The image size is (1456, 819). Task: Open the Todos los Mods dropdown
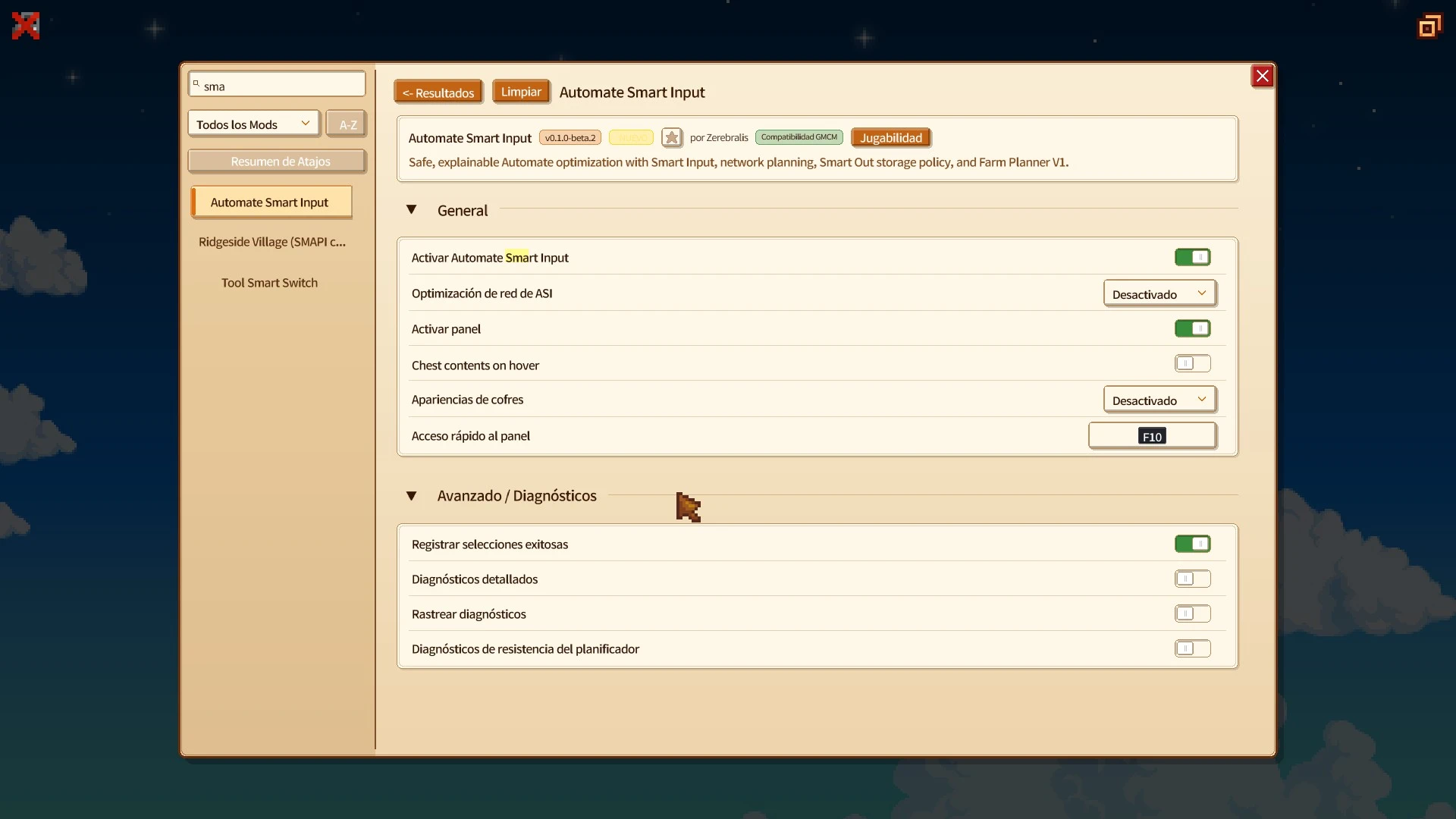[254, 124]
